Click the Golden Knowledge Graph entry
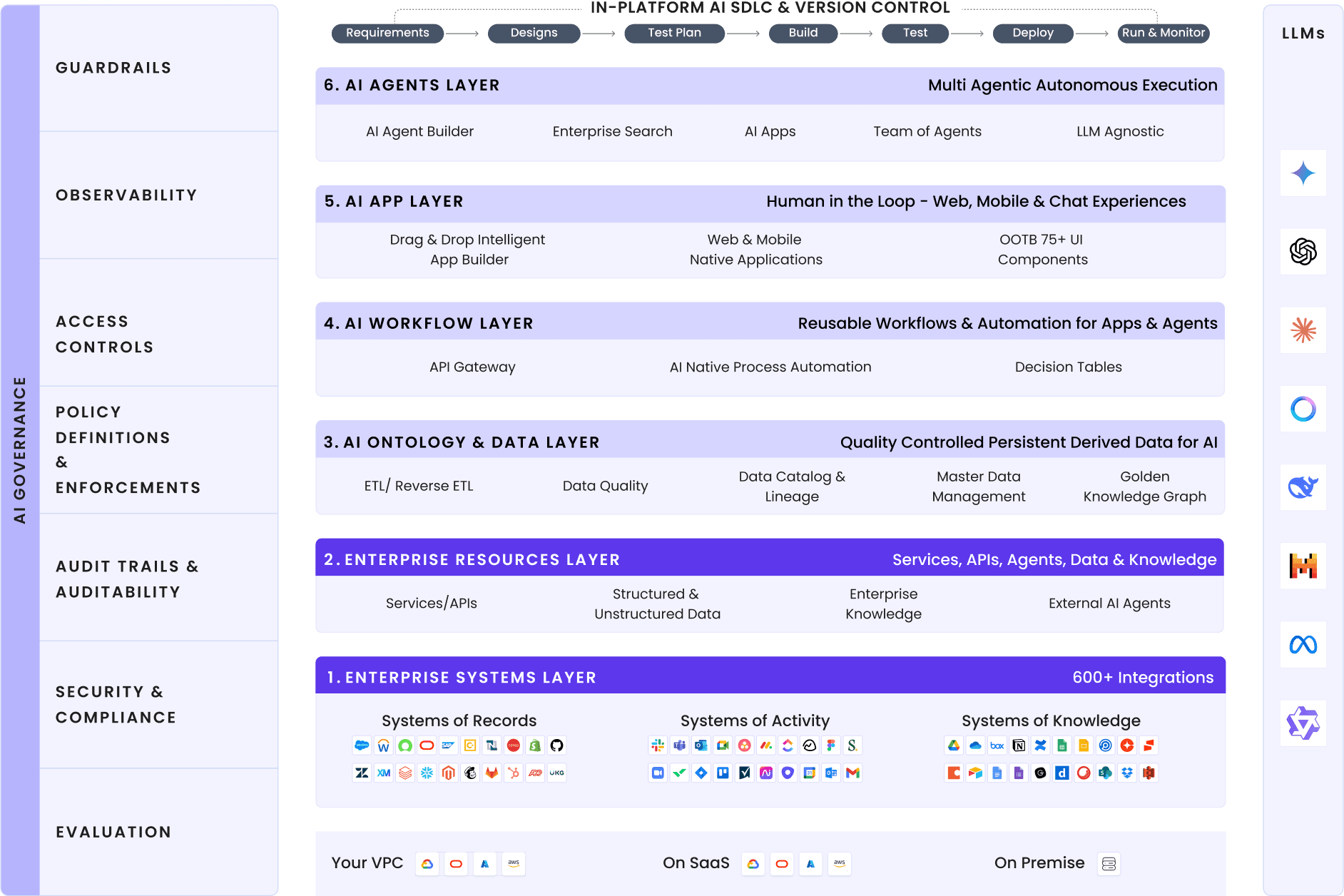This screenshot has height=896, width=1344. point(1144,487)
